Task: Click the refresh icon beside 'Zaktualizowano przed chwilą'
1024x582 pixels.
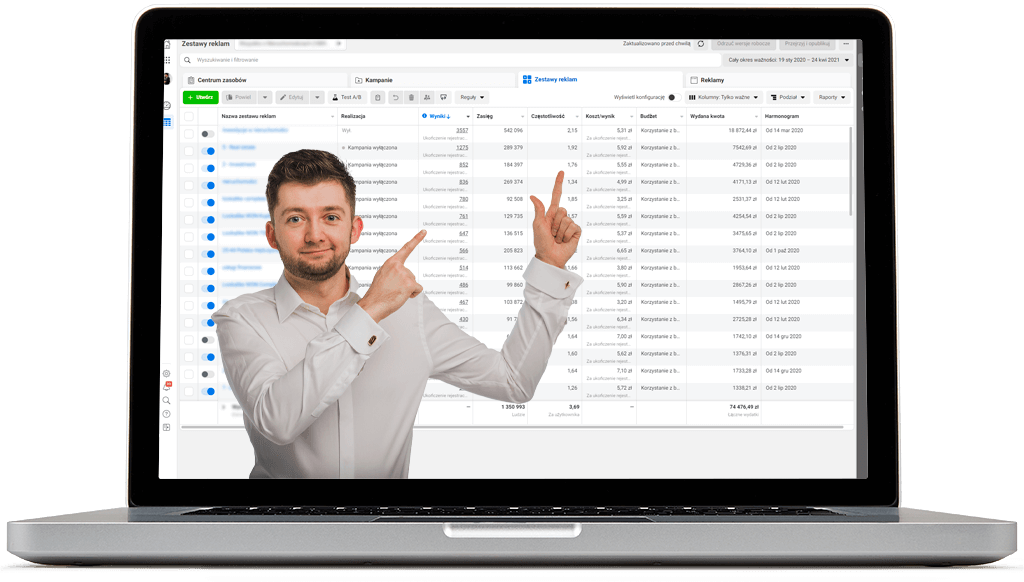Action: click(x=701, y=44)
